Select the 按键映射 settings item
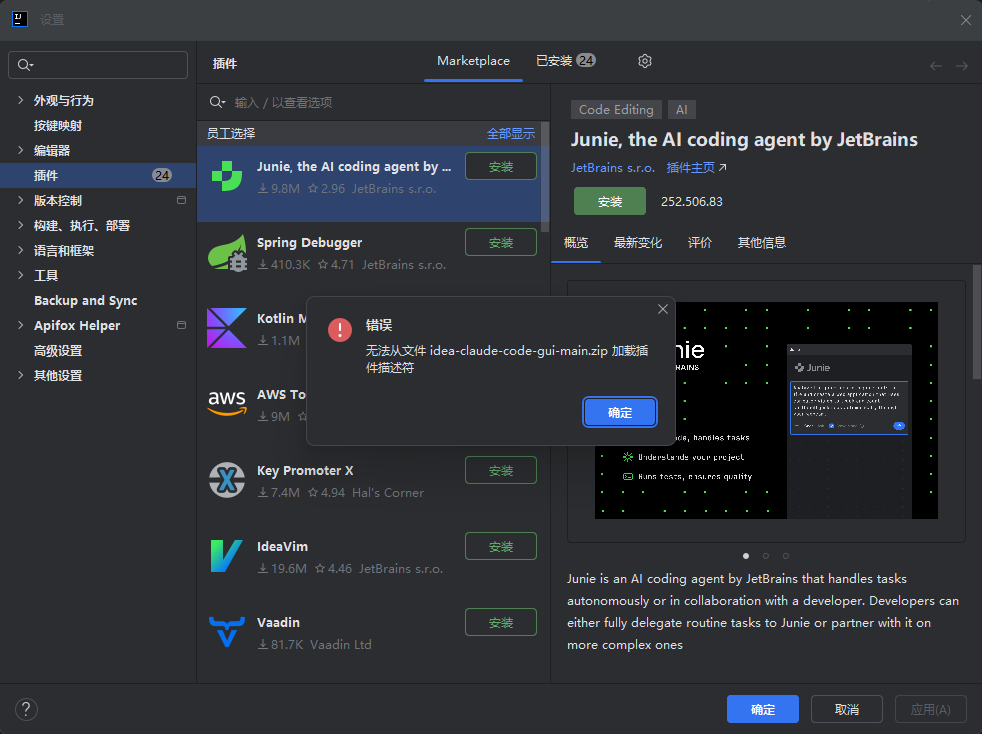The image size is (982, 734). coord(98,125)
